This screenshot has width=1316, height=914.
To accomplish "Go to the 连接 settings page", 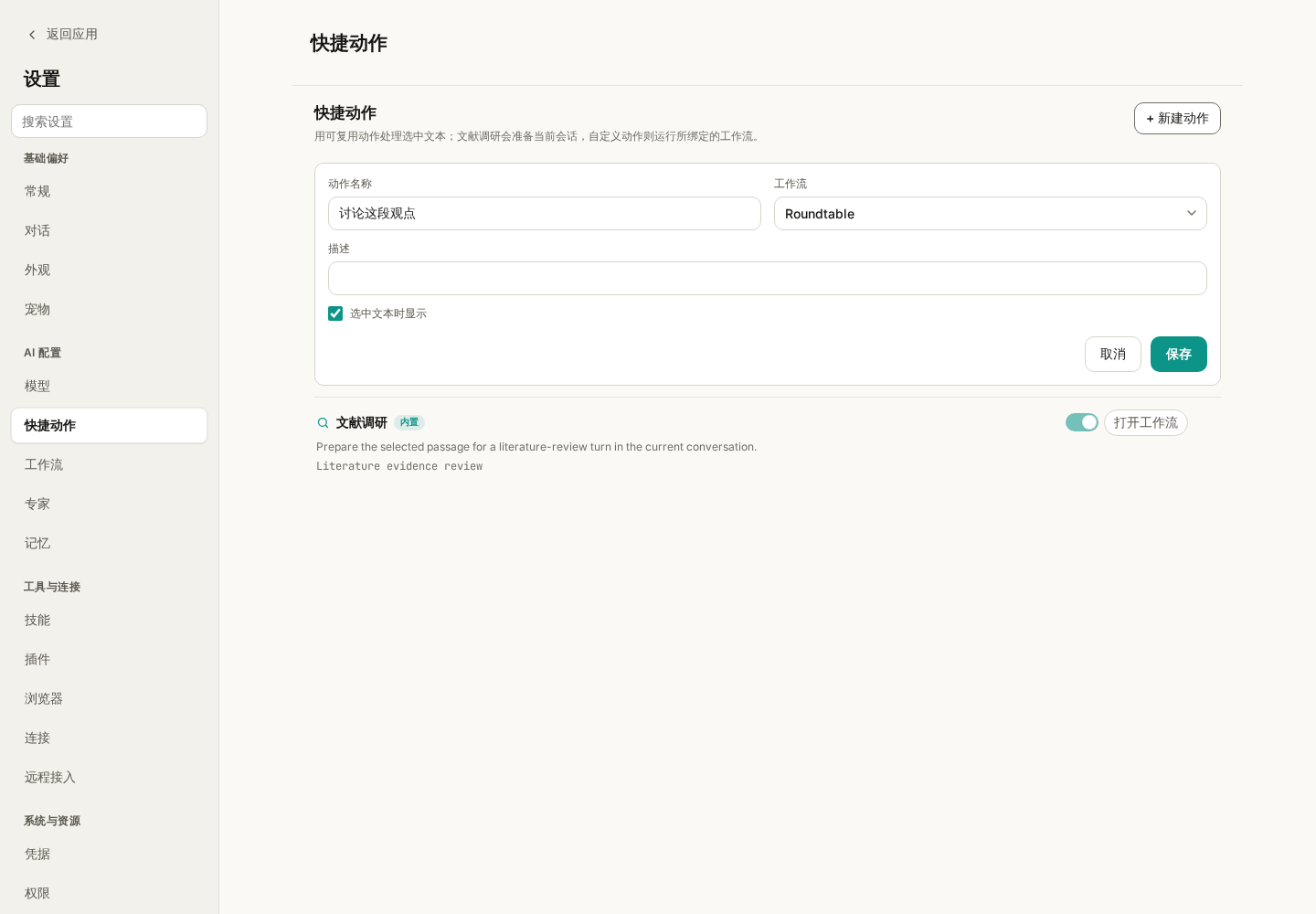I will click(x=110, y=739).
